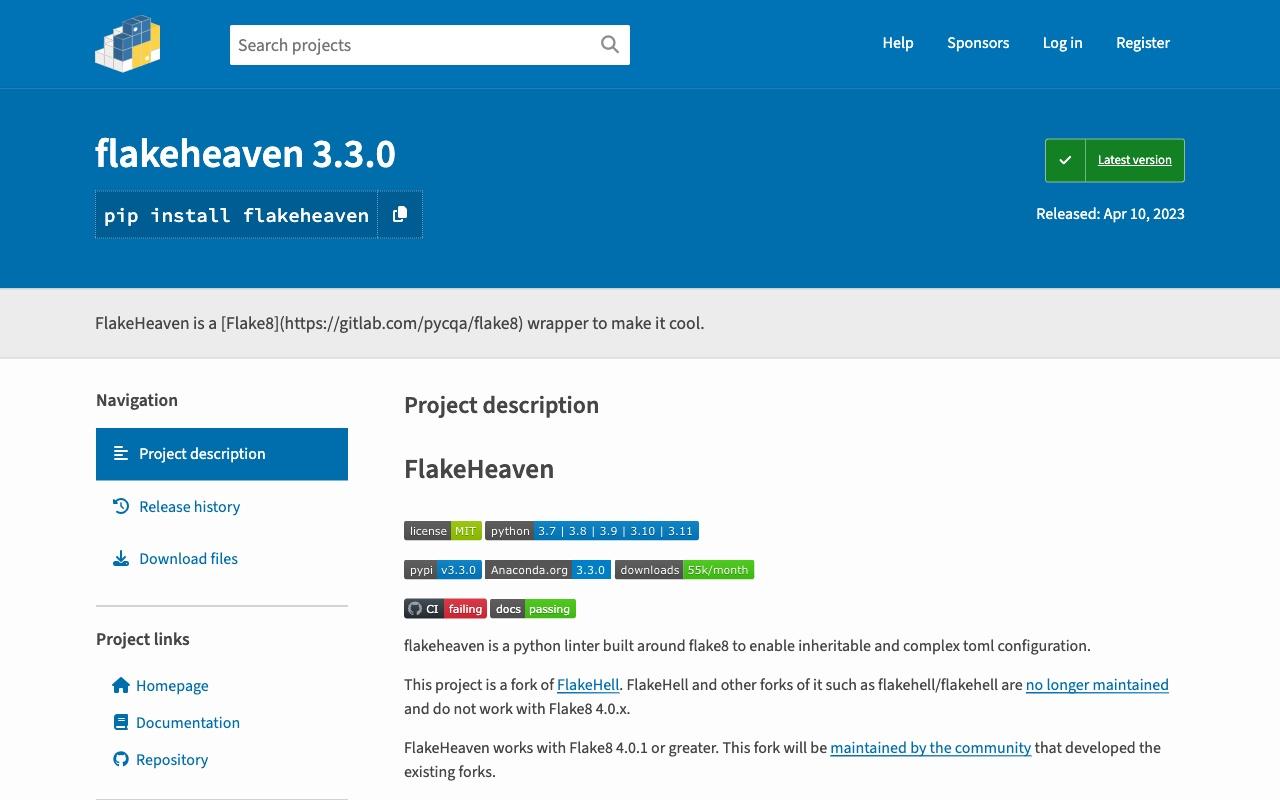Click the pypi v3.3.0 badge
This screenshot has width=1280, height=800.
coord(443,570)
